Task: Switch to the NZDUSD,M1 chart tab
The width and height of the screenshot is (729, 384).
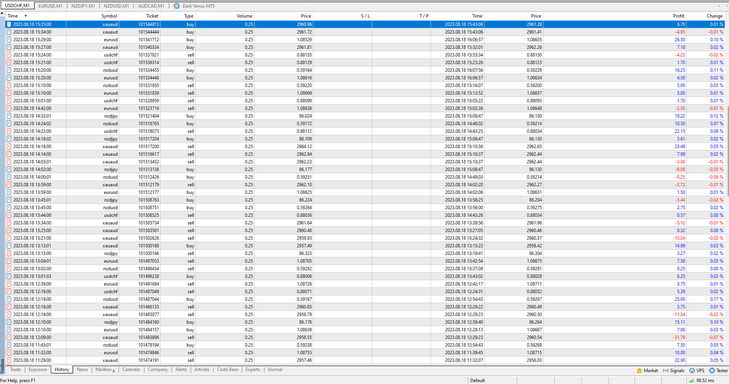Action: (x=116, y=6)
